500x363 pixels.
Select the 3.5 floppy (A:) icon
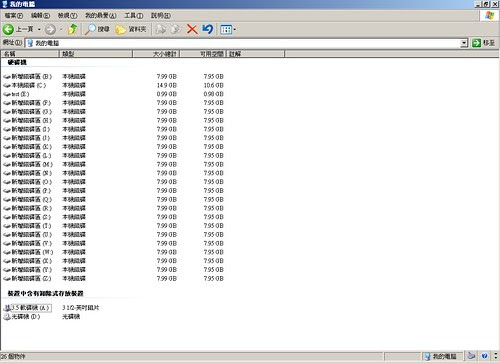(7, 308)
